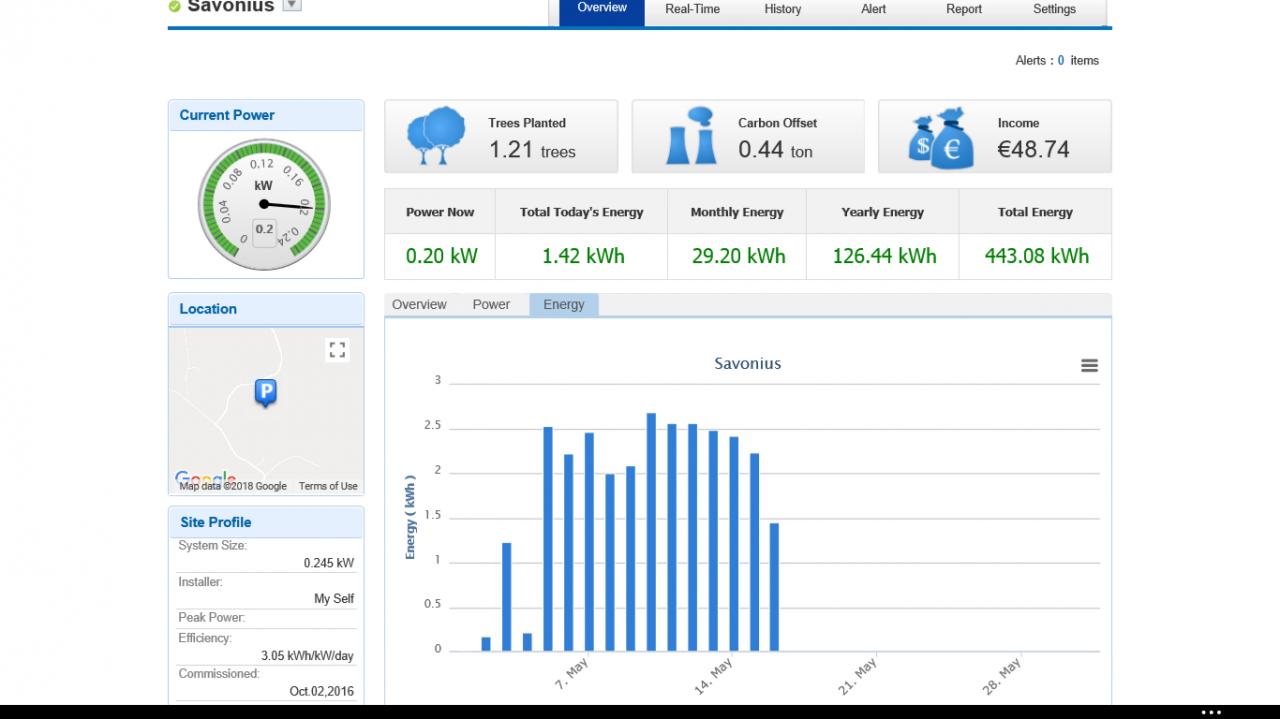This screenshot has height=719, width=1280.
Task: Open the three-dot overflow menu in bottom bar
Action: click(x=1211, y=712)
